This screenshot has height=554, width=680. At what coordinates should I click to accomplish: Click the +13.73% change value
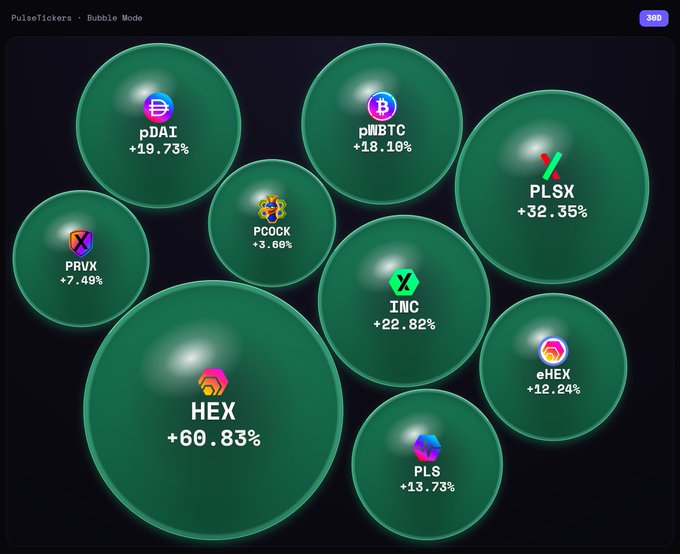click(427, 487)
